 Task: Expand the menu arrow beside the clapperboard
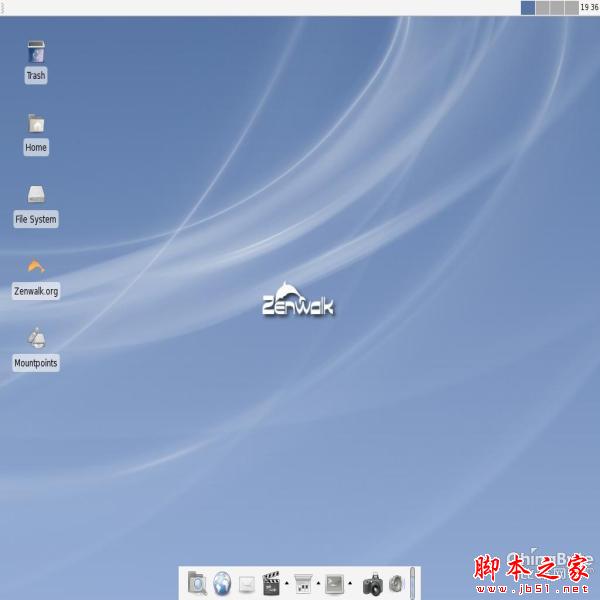tap(287, 583)
